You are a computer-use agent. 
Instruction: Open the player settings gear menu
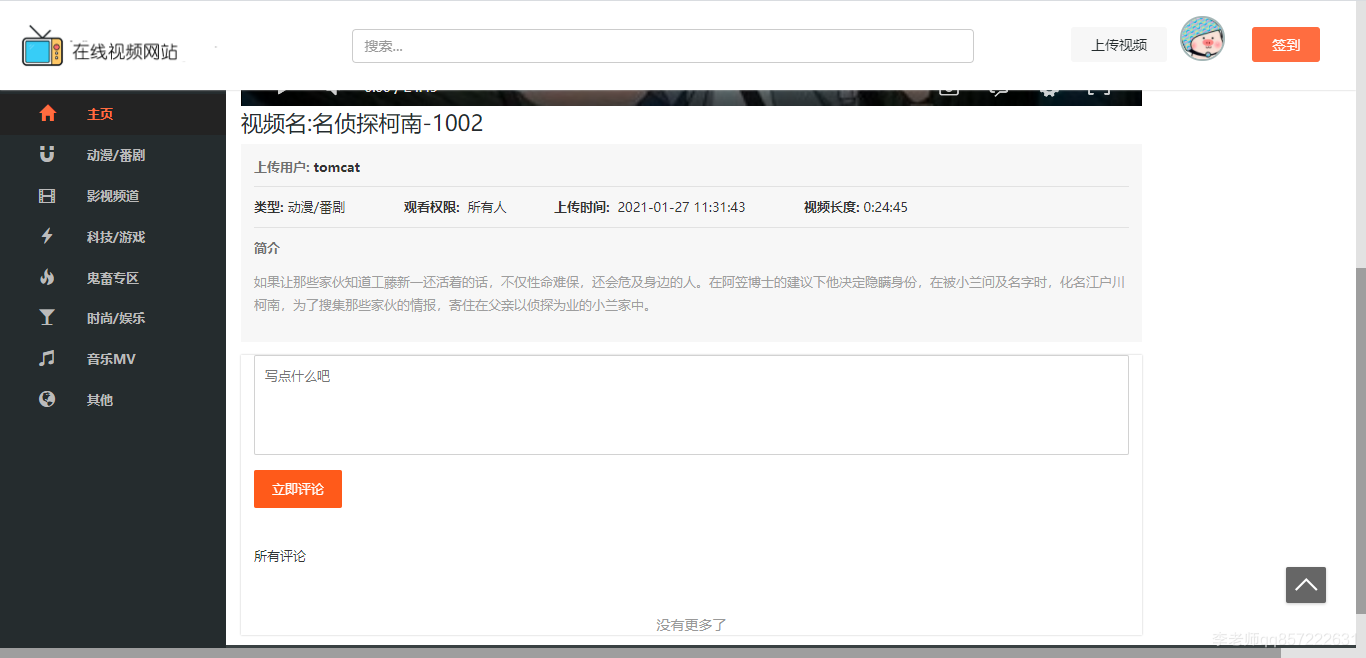(1048, 90)
